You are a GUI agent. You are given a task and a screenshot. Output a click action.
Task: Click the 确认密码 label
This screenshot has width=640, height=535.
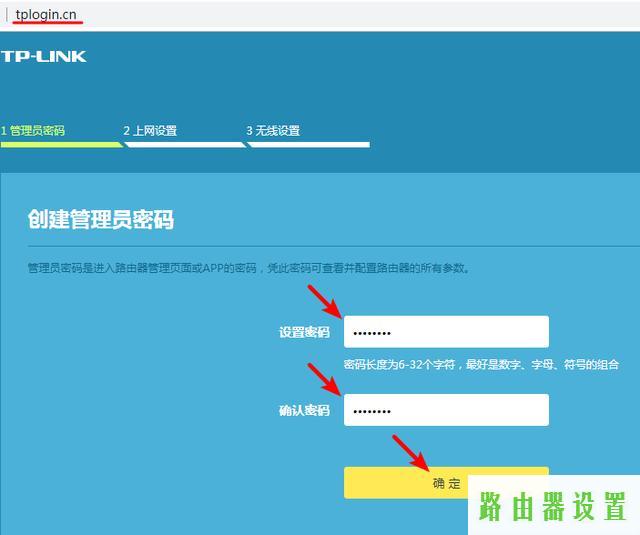tap(304, 411)
